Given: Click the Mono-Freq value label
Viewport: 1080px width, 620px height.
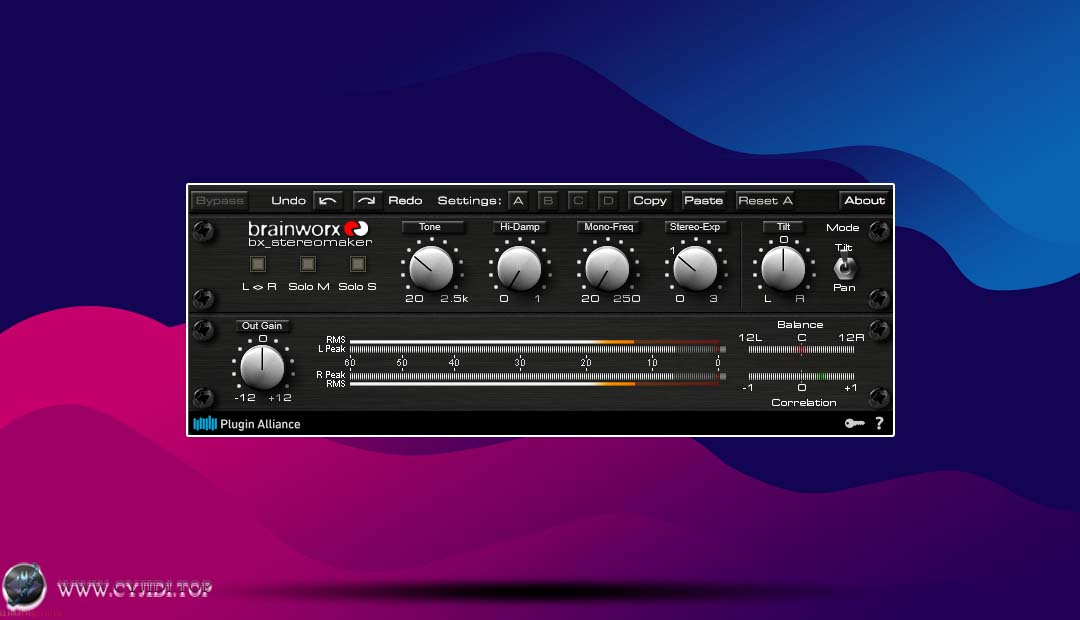Looking at the screenshot, I should [x=608, y=227].
